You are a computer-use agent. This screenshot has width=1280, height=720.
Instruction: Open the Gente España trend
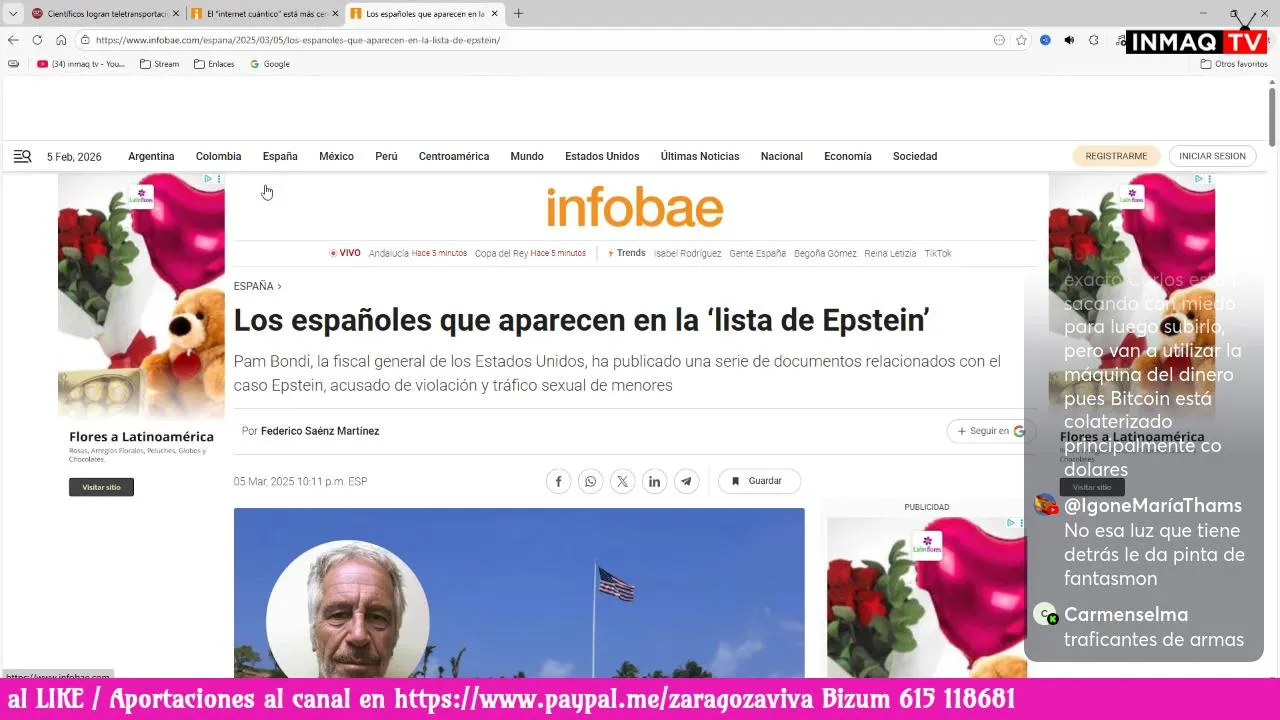point(757,253)
